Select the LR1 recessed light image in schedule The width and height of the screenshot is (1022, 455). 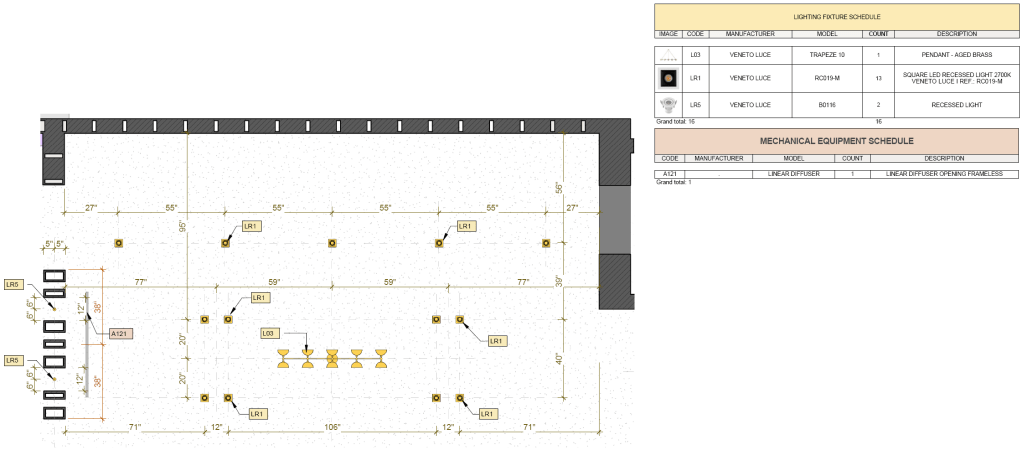click(x=667, y=77)
